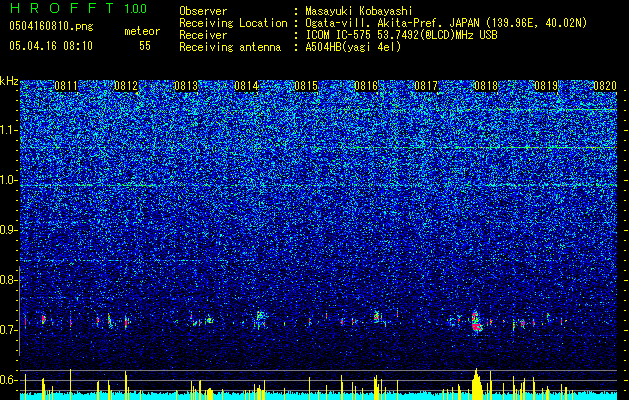Click the 0820 time marker
This screenshot has width=629, height=400.
tap(605, 86)
